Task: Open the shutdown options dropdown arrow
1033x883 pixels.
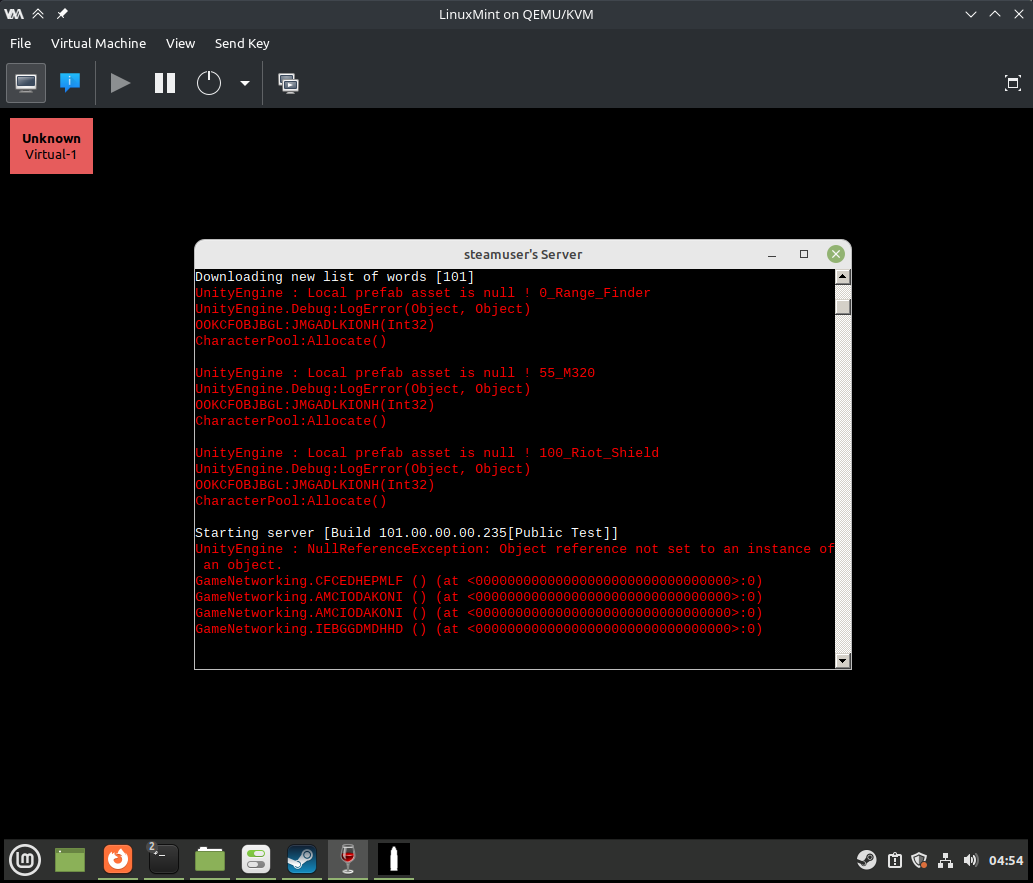Action: point(245,83)
